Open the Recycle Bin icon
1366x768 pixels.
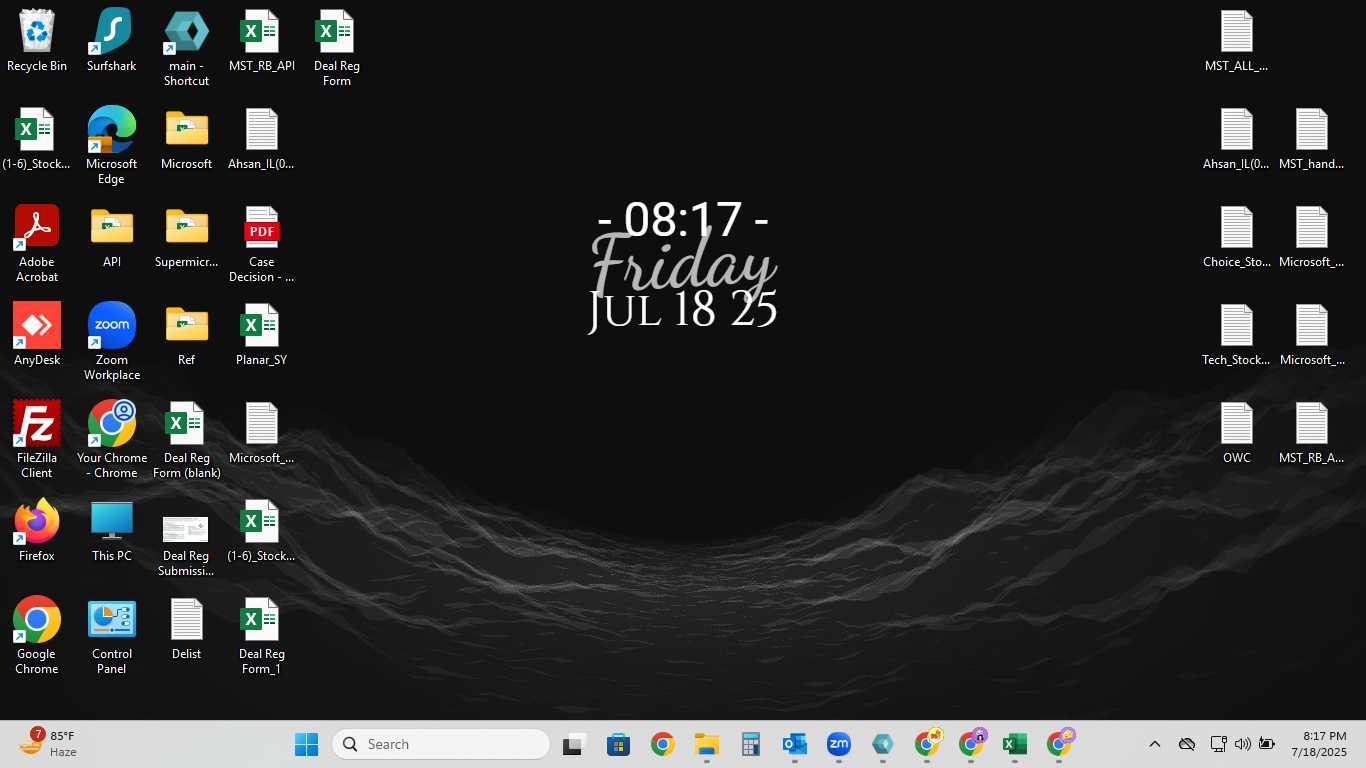coord(37,41)
